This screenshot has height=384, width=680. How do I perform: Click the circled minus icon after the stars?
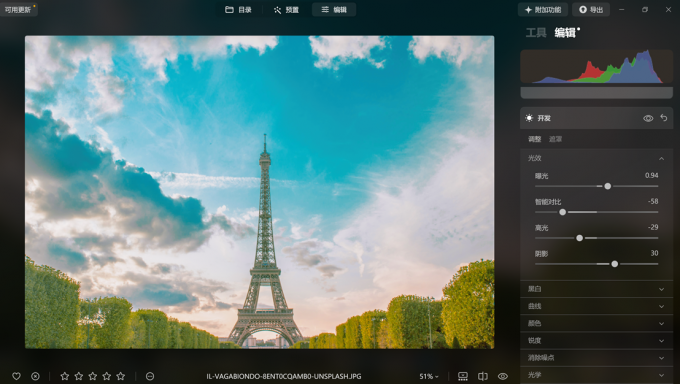pos(150,376)
